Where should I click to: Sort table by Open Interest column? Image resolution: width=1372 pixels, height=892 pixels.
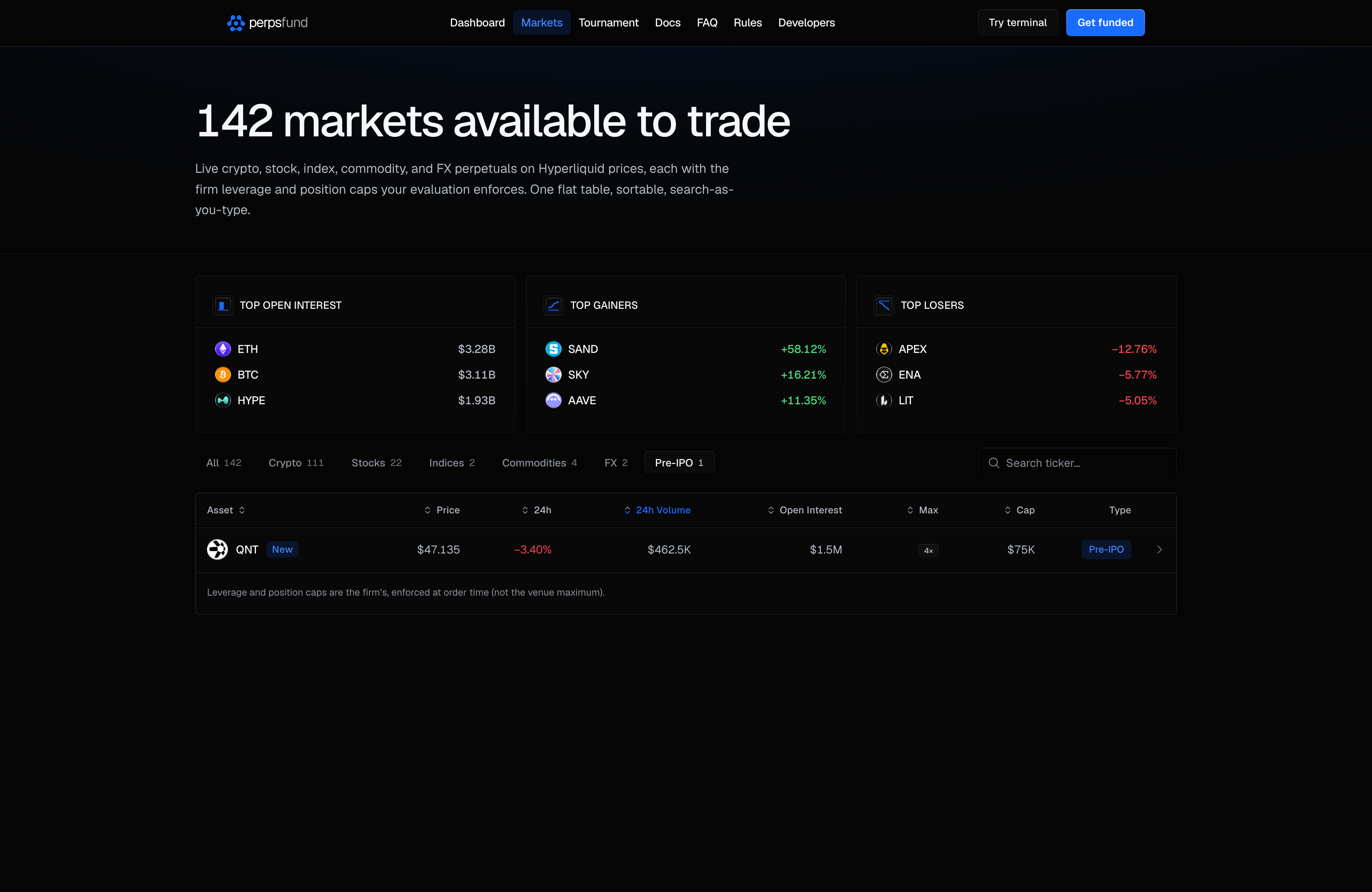[x=805, y=510]
